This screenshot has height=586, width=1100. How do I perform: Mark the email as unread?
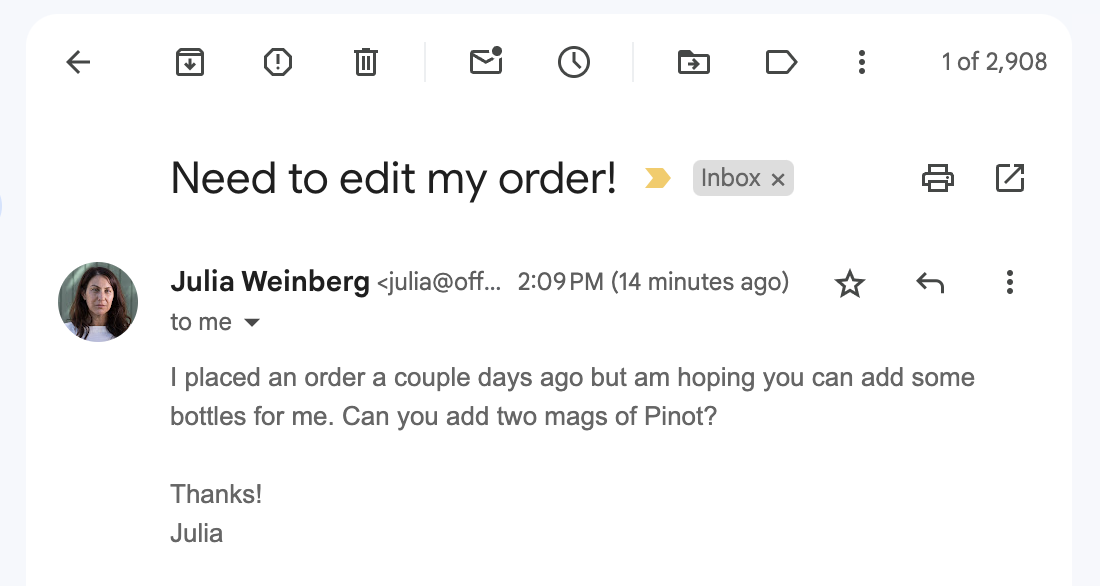tap(486, 62)
